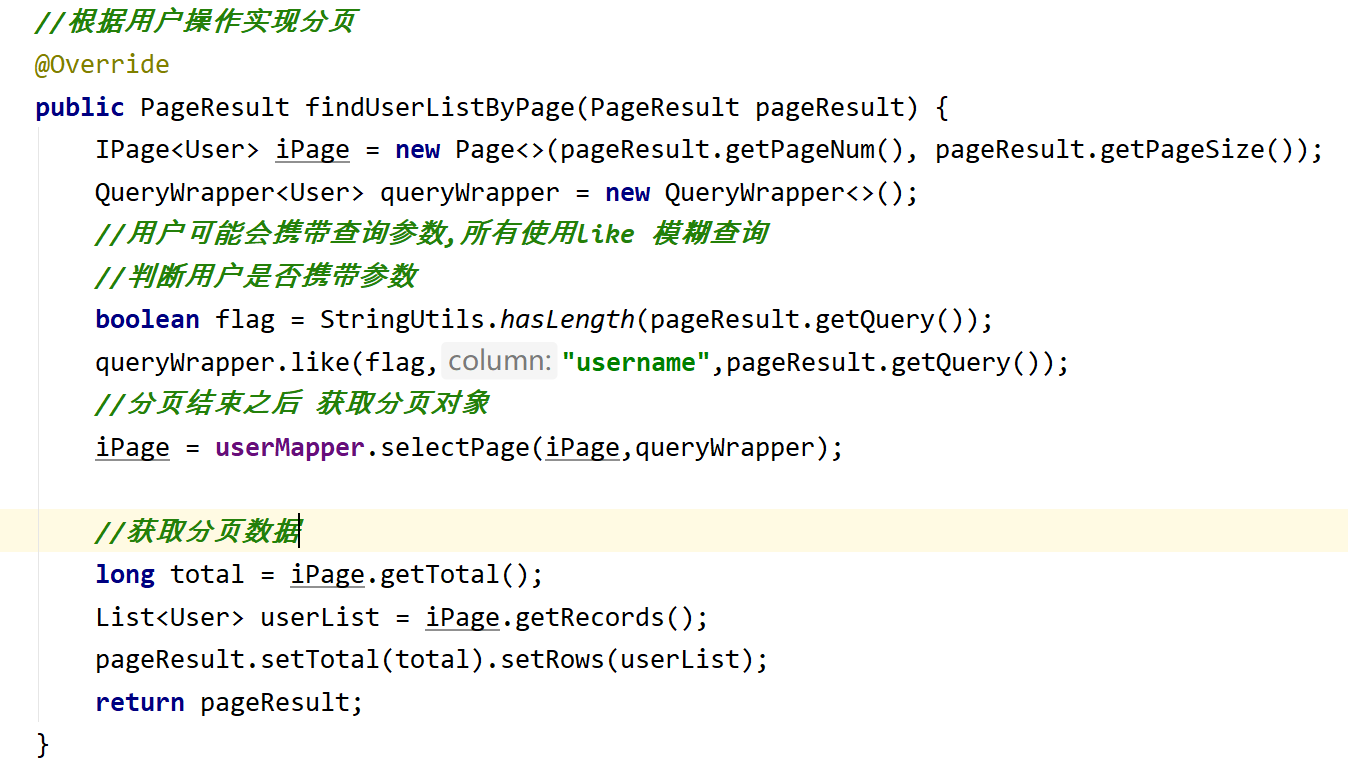Click the getRecords() call
Image resolution: width=1348 pixels, height=775 pixels.
tap(604, 618)
